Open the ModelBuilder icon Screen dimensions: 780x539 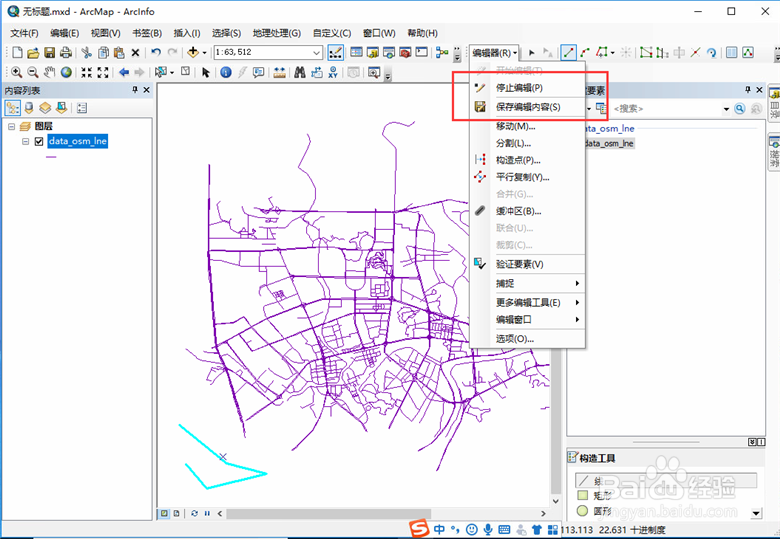pos(442,52)
